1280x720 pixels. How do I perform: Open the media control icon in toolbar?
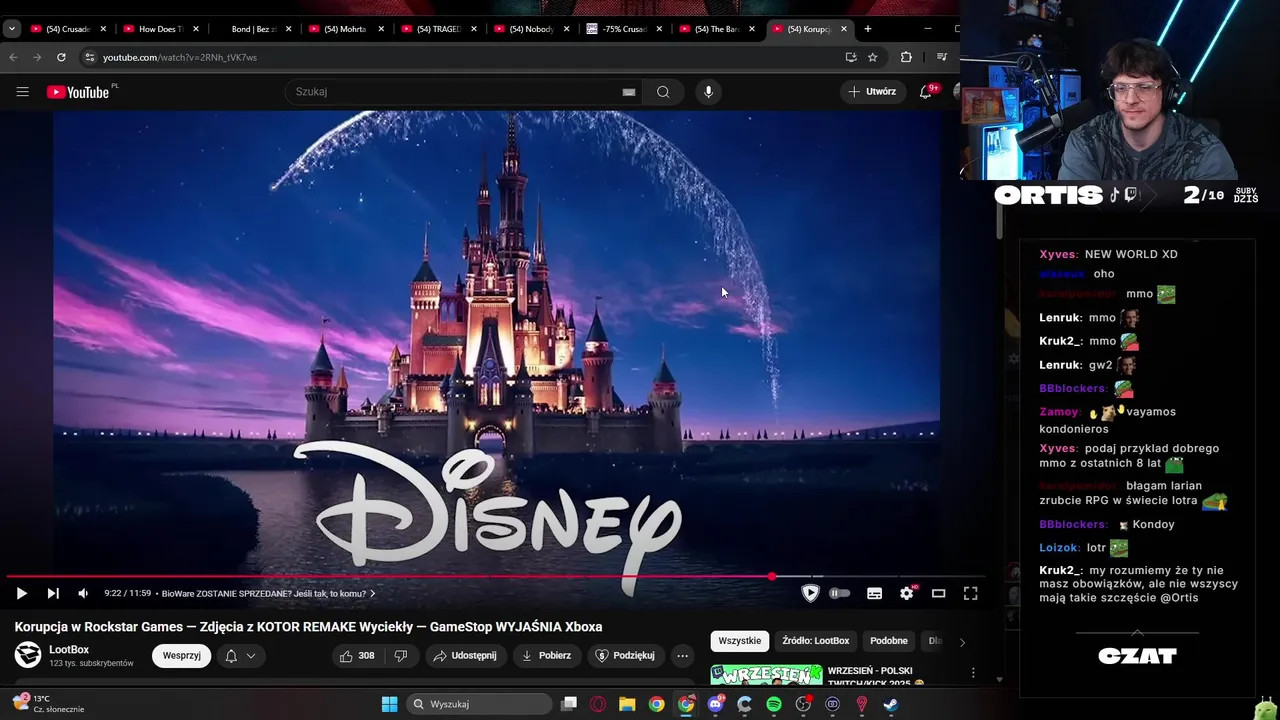point(941,57)
